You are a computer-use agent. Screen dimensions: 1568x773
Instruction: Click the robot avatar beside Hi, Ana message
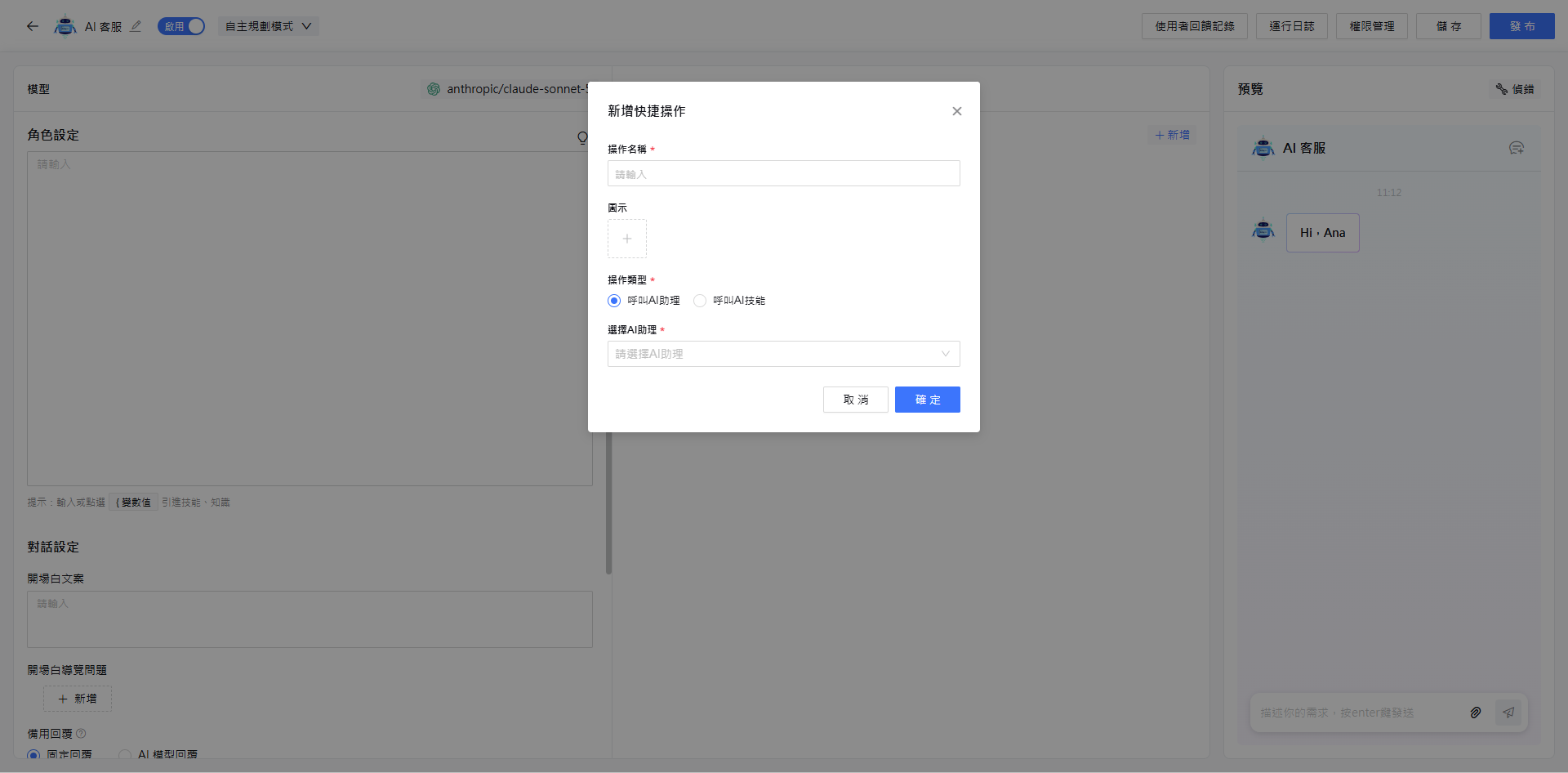(1263, 231)
